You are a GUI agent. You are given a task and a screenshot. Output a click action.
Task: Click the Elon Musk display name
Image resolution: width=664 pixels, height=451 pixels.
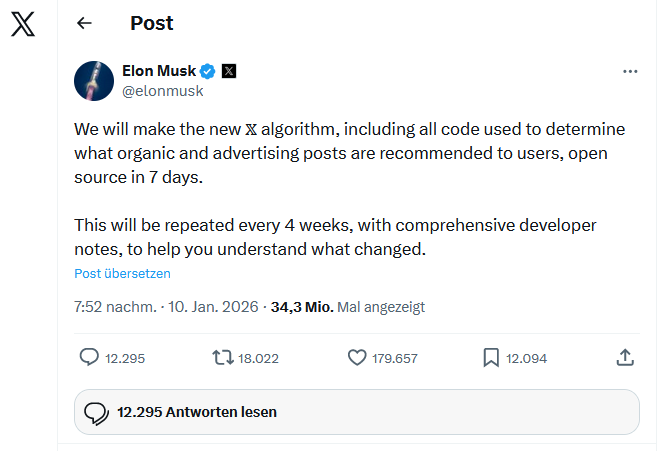(158, 71)
